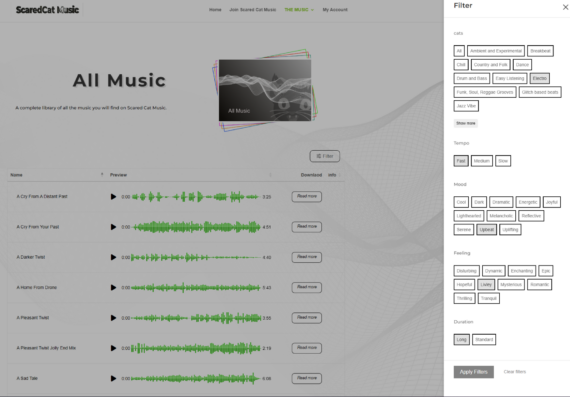Select the Chill category filter

461,65
